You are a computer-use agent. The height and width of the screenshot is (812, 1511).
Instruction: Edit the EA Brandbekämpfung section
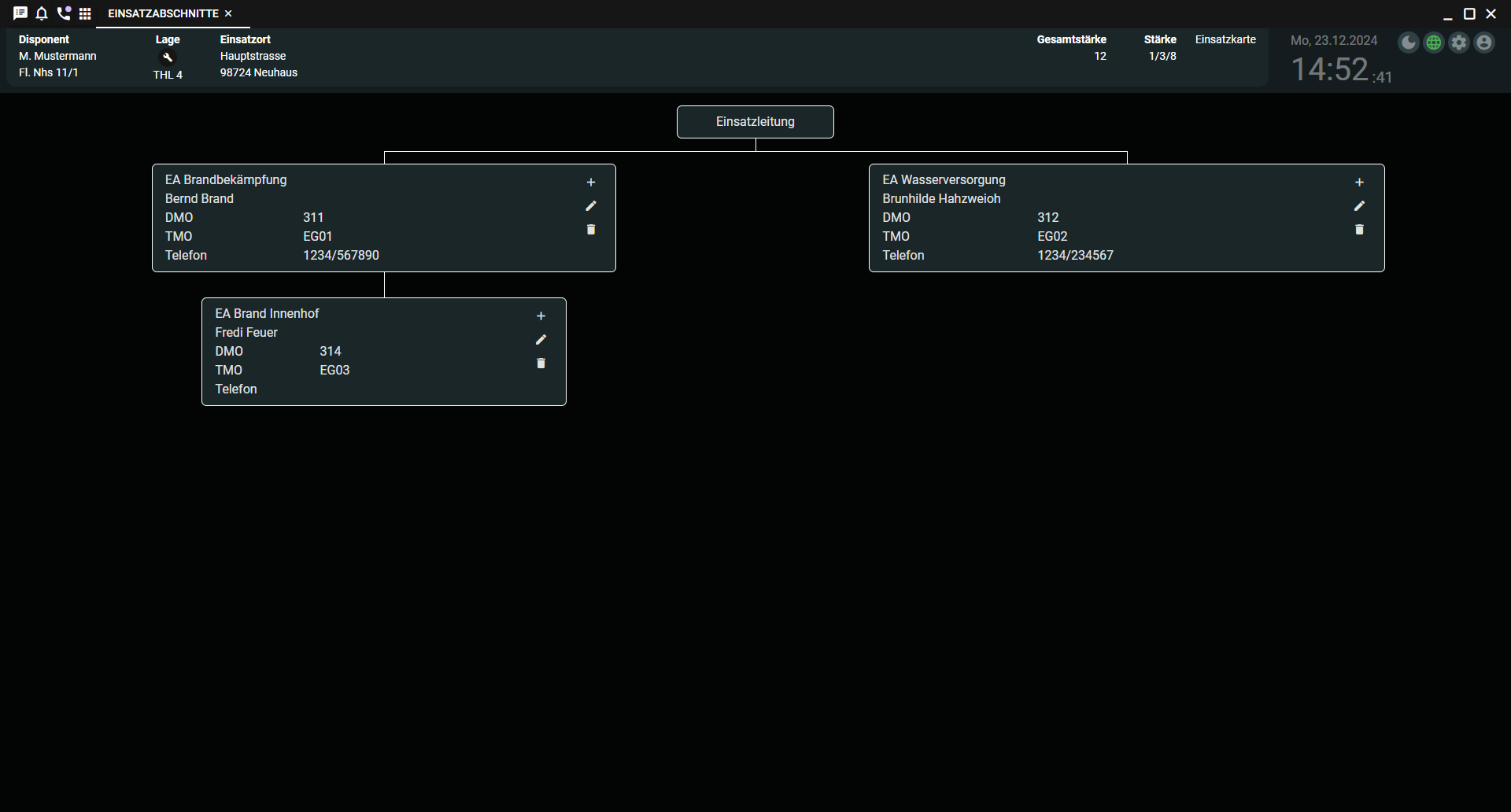pos(591,206)
